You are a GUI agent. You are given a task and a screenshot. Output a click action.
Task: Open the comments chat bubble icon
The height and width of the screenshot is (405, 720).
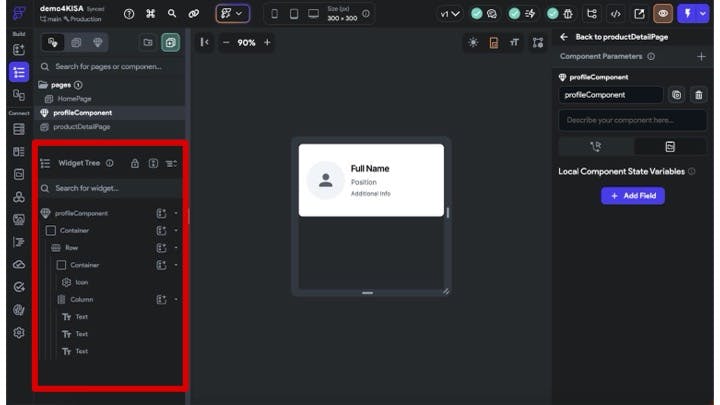[492, 14]
